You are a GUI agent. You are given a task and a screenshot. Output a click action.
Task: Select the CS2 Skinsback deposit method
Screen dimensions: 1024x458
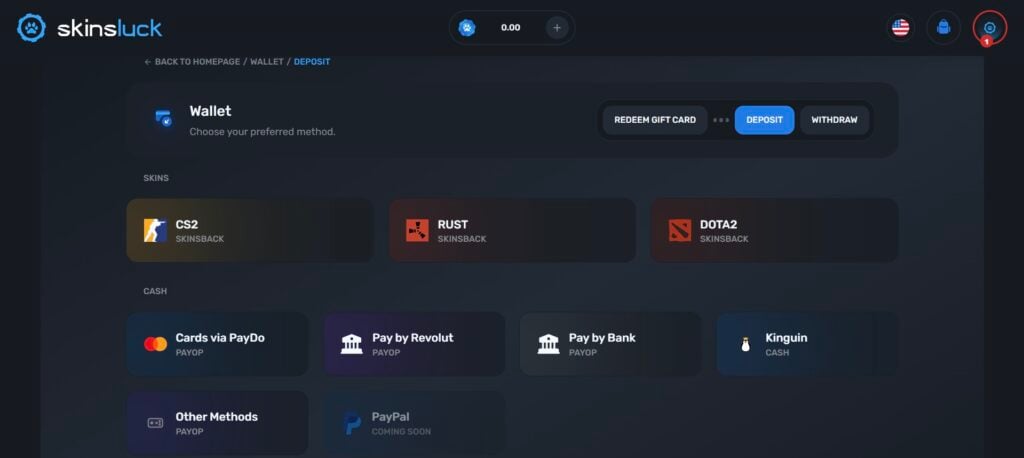click(250, 230)
